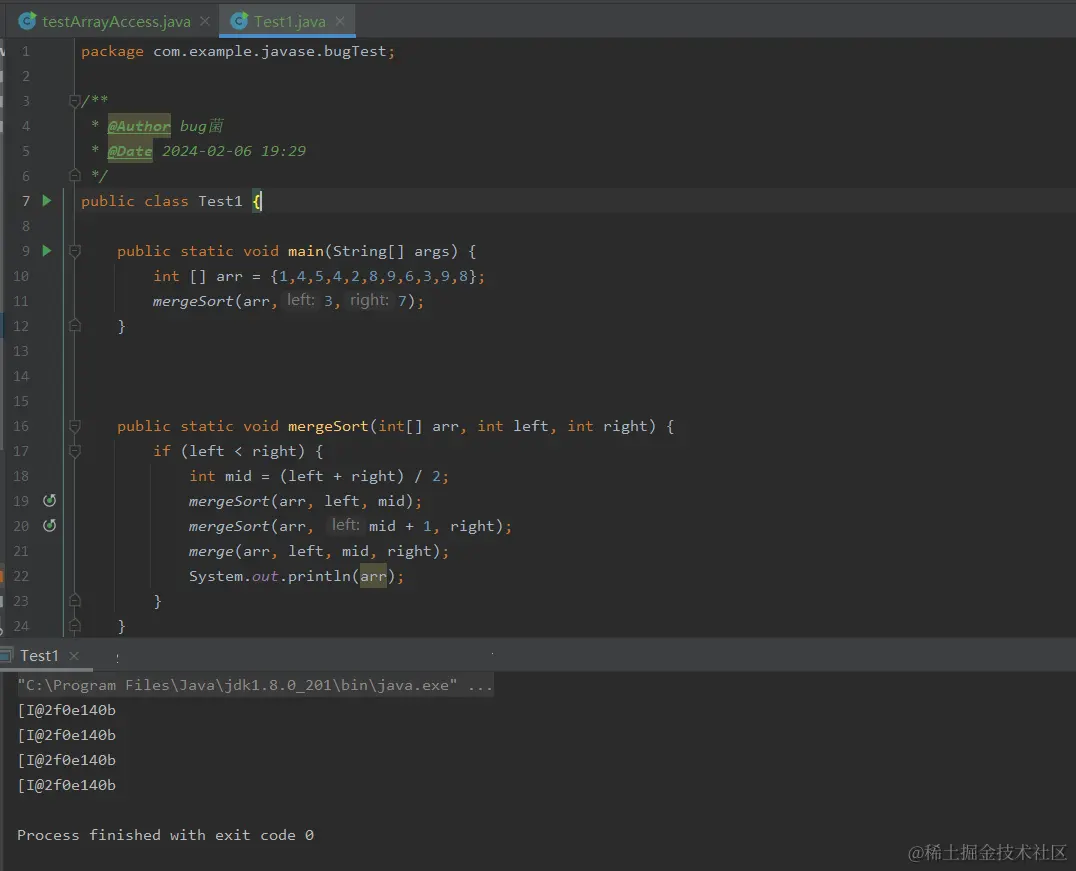Collapse the Javadoc comment fold at line 3
Viewport: 1076px width, 871px height.
[75, 101]
